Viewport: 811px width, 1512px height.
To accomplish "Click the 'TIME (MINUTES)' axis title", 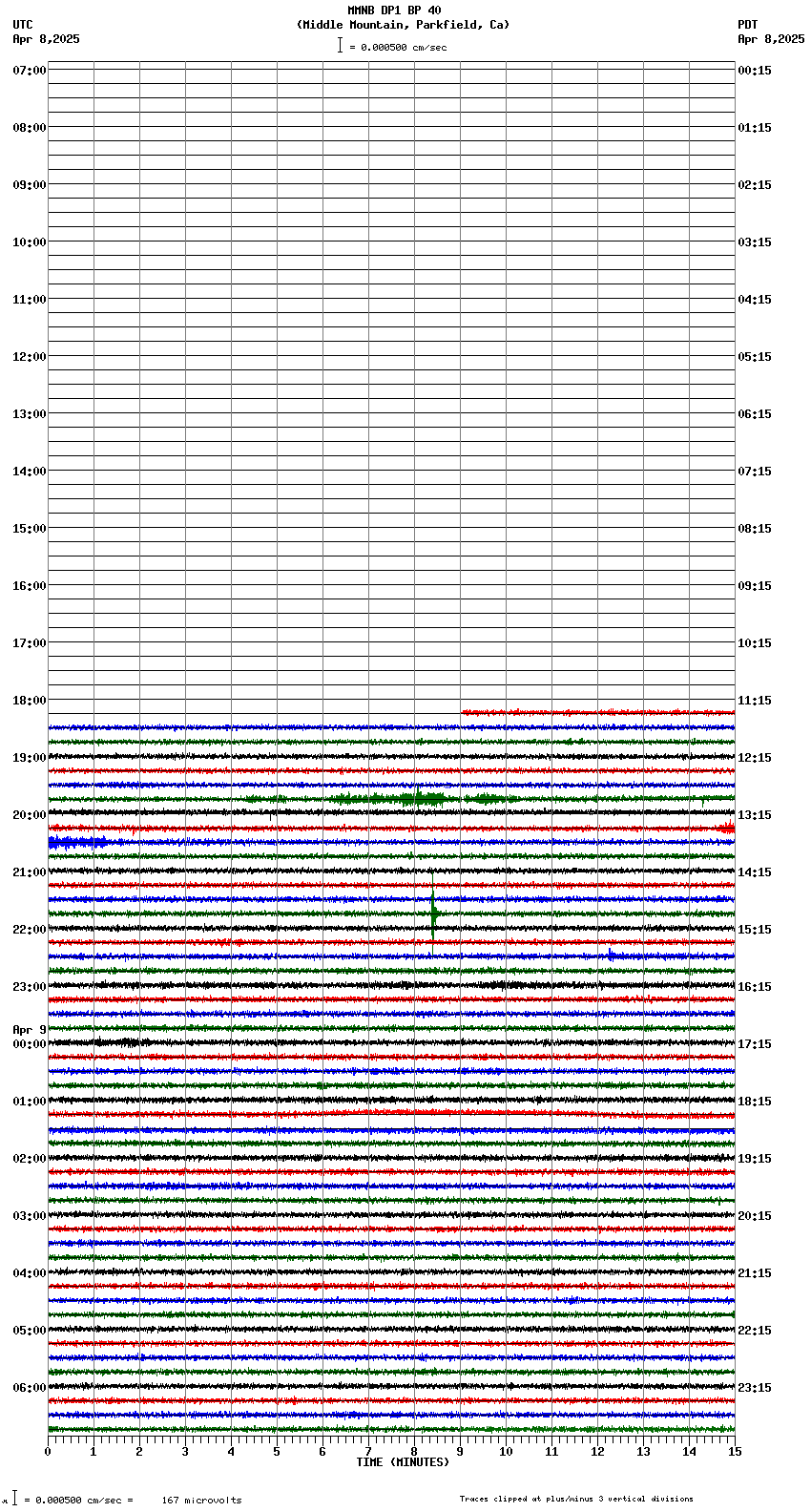I will click(403, 1462).
